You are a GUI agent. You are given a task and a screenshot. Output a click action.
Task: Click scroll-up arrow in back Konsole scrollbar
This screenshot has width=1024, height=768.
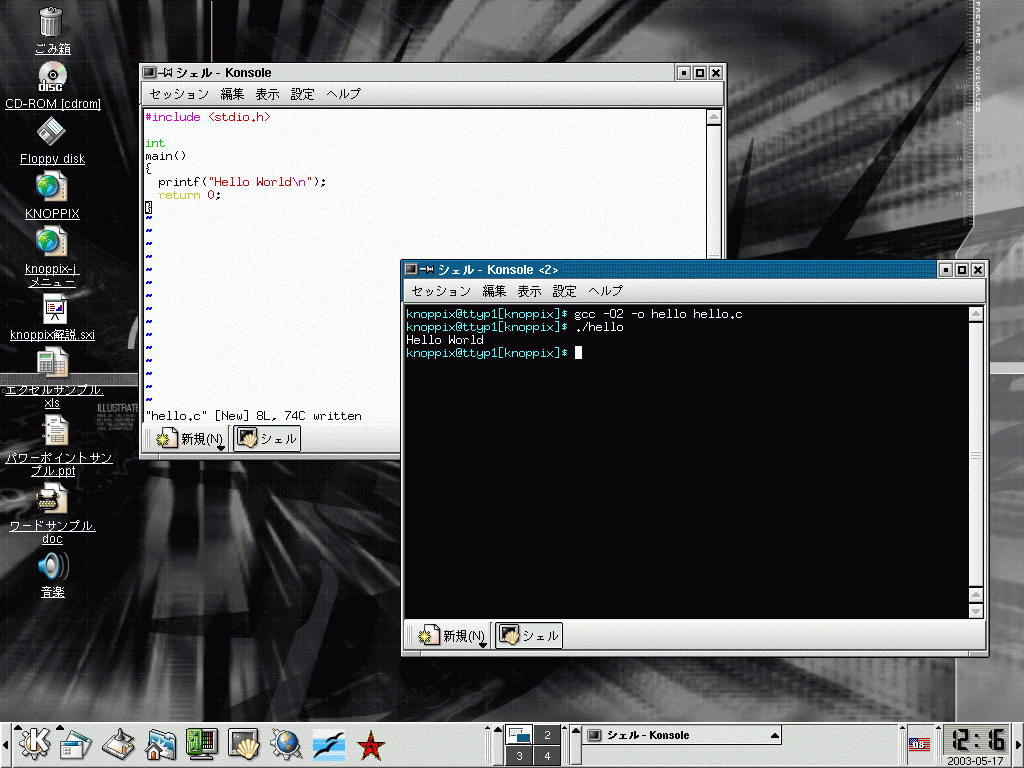[x=714, y=118]
